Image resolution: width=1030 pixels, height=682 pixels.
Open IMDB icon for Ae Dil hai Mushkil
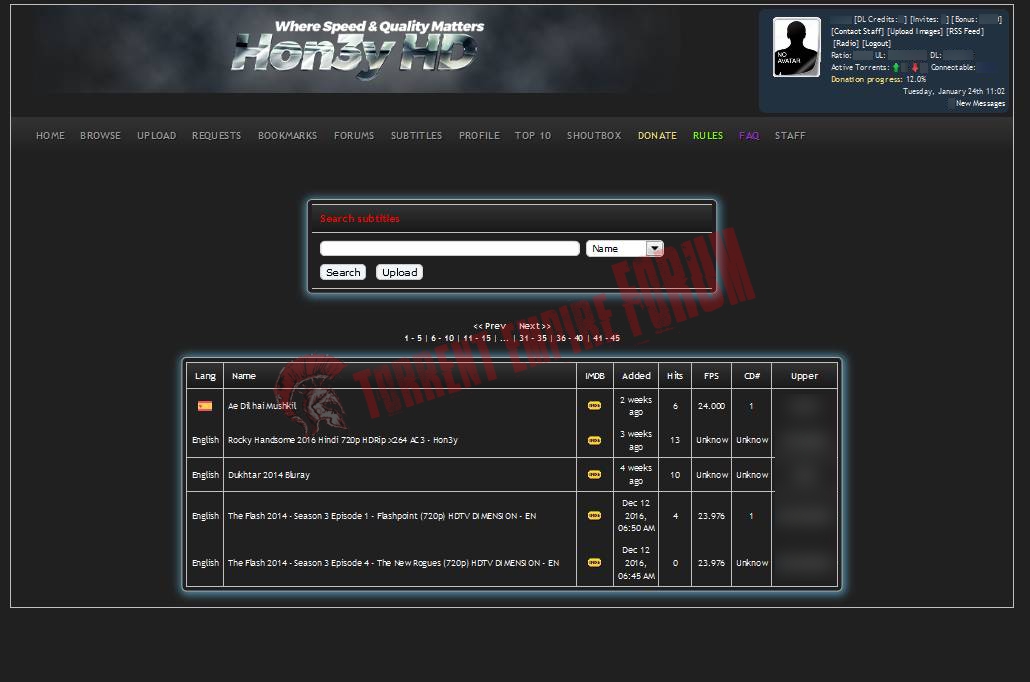click(x=594, y=406)
